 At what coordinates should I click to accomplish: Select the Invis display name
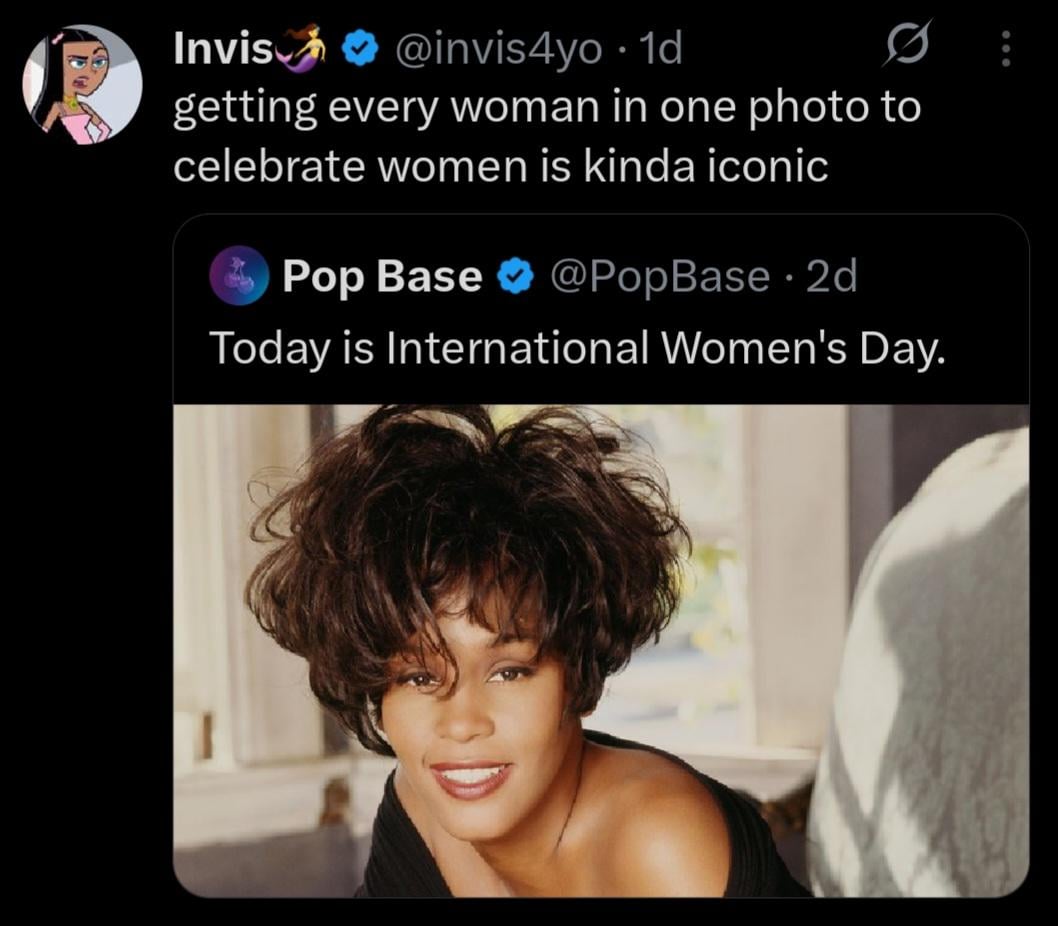222,48
